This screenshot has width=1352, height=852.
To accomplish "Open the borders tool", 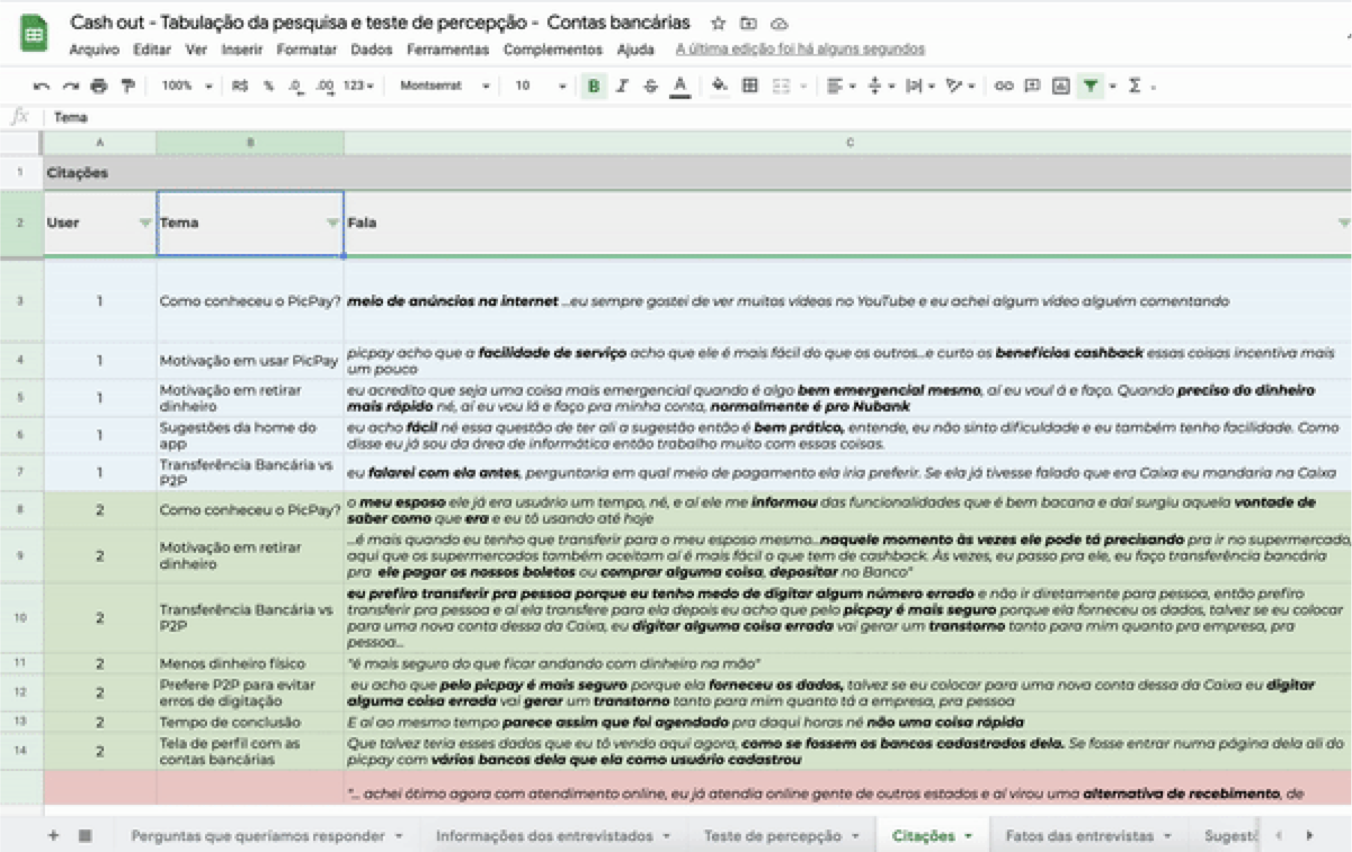I will pyautogui.click(x=750, y=86).
